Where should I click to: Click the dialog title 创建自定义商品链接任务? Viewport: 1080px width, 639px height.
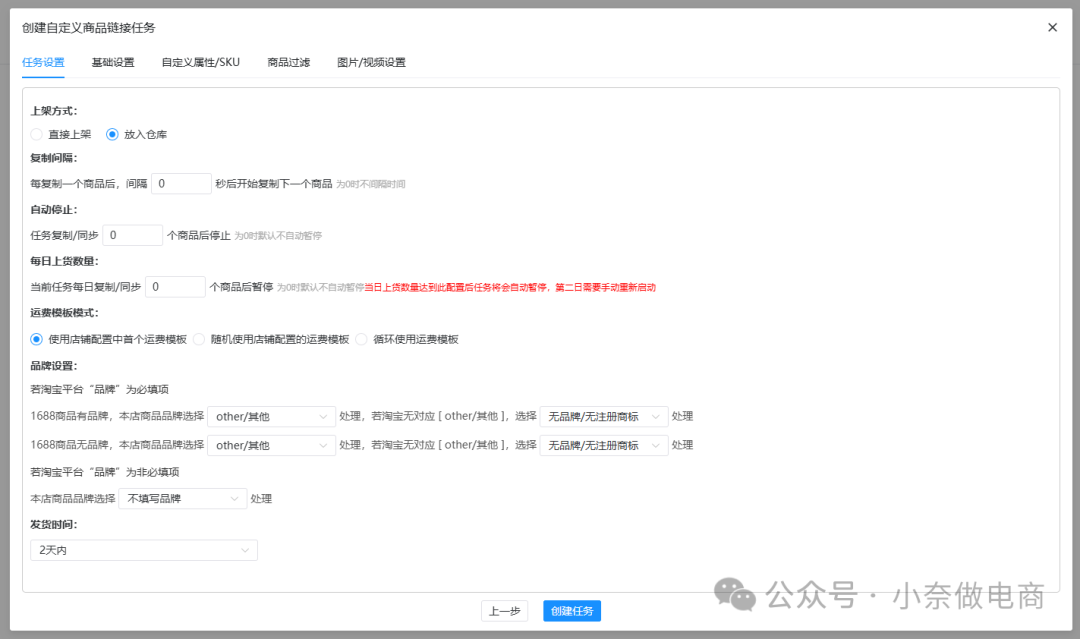coord(89,28)
